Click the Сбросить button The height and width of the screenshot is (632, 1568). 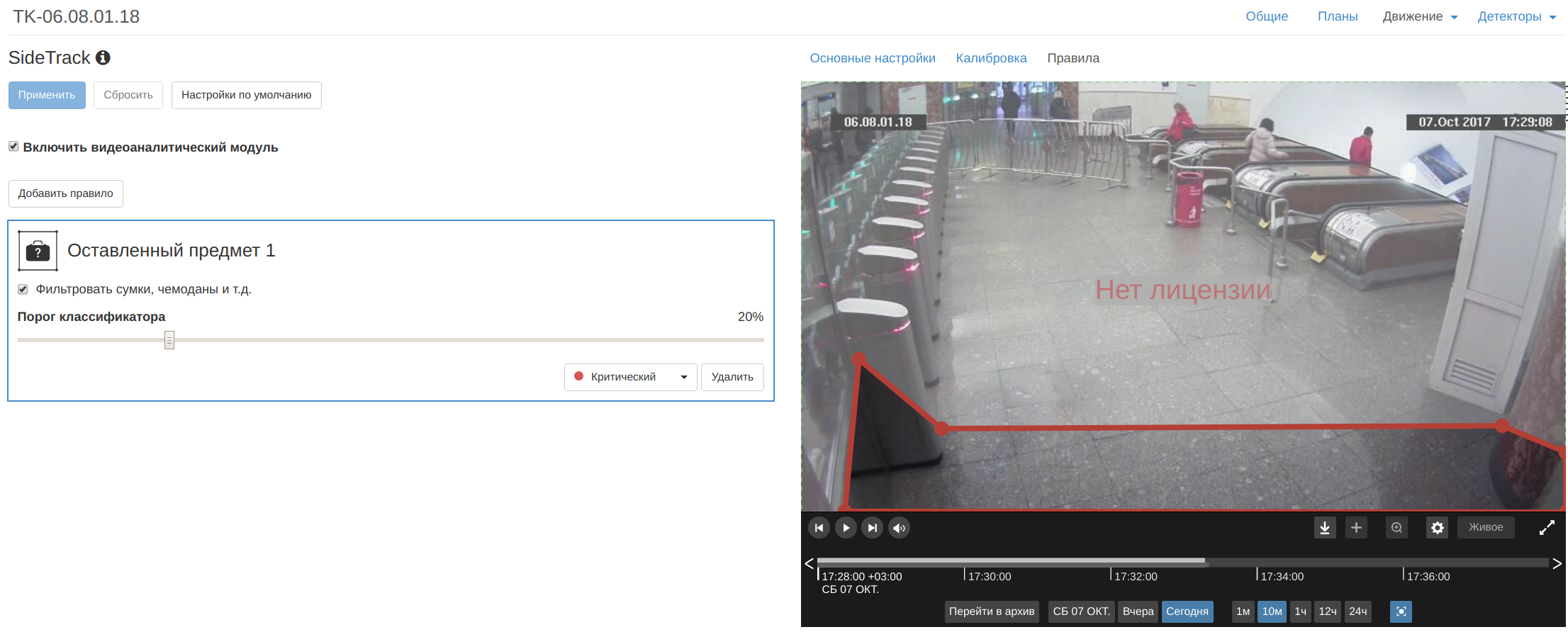point(128,95)
